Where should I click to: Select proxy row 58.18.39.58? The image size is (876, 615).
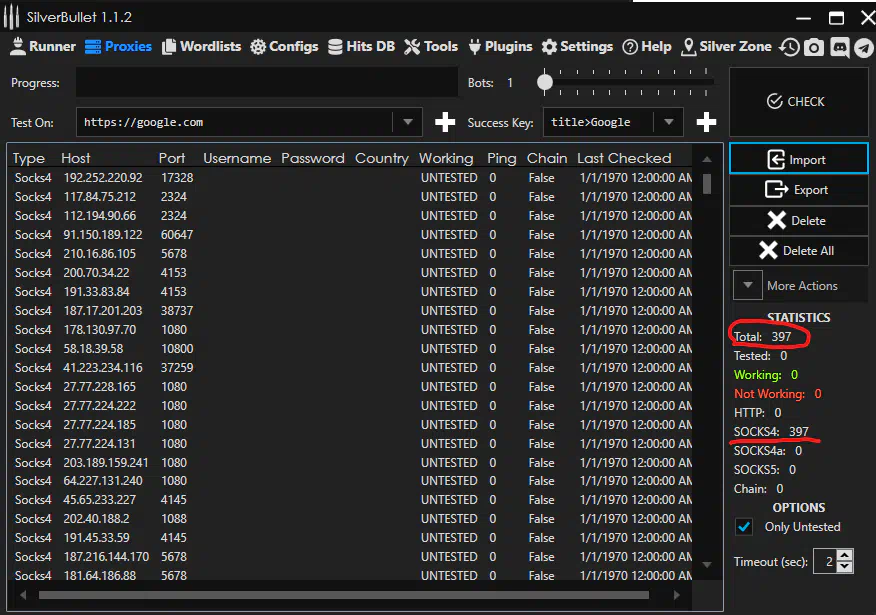pos(352,349)
